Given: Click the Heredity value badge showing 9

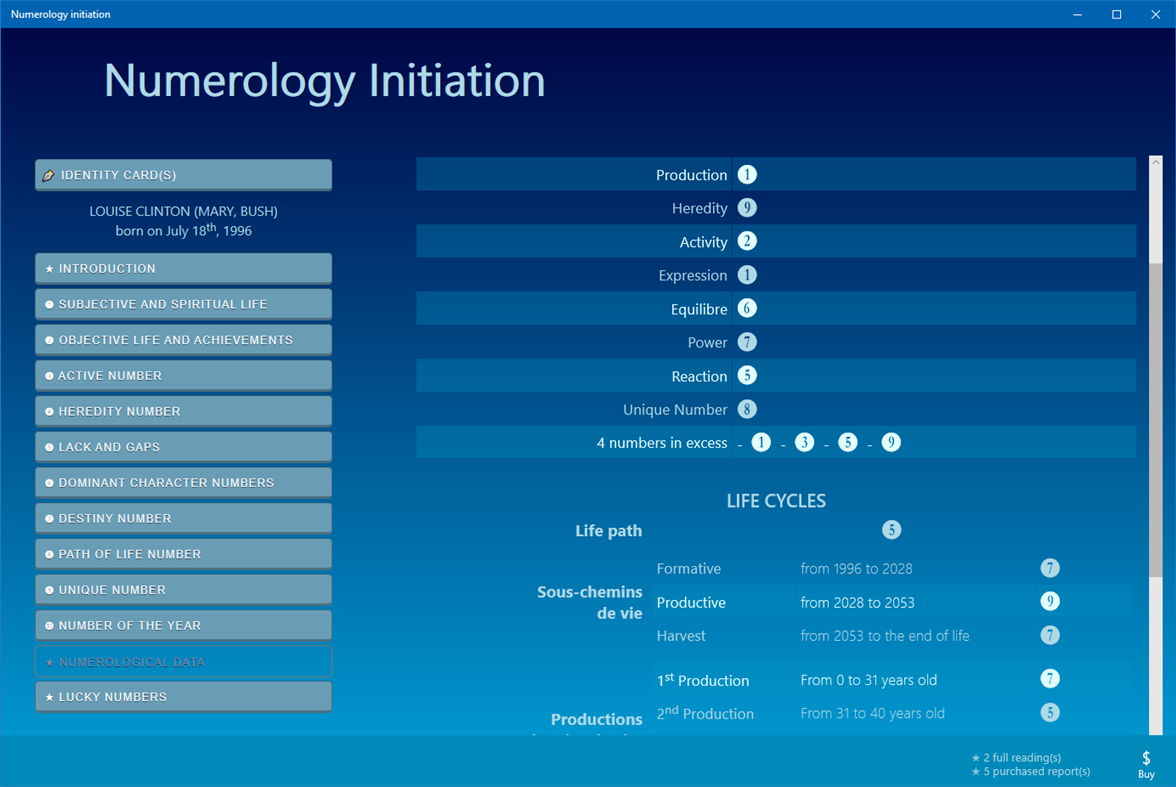Looking at the screenshot, I should click(x=747, y=208).
